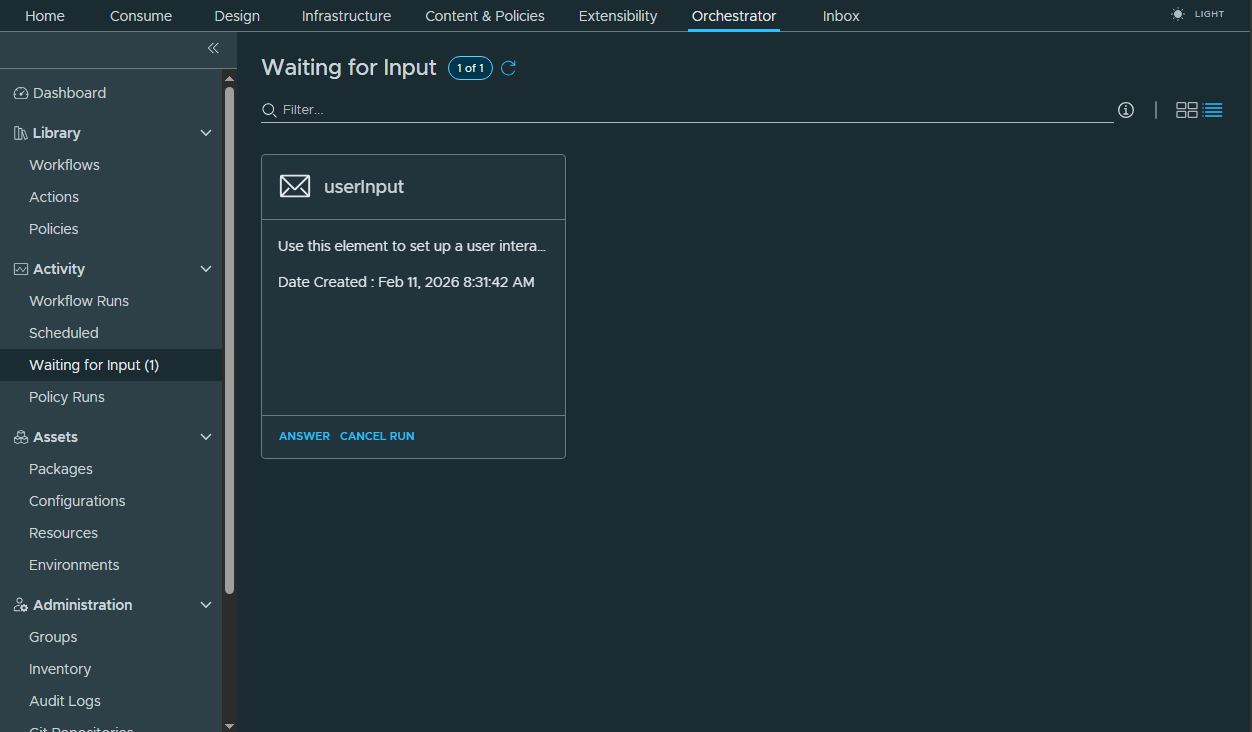Collapse the Library section

click(x=206, y=132)
